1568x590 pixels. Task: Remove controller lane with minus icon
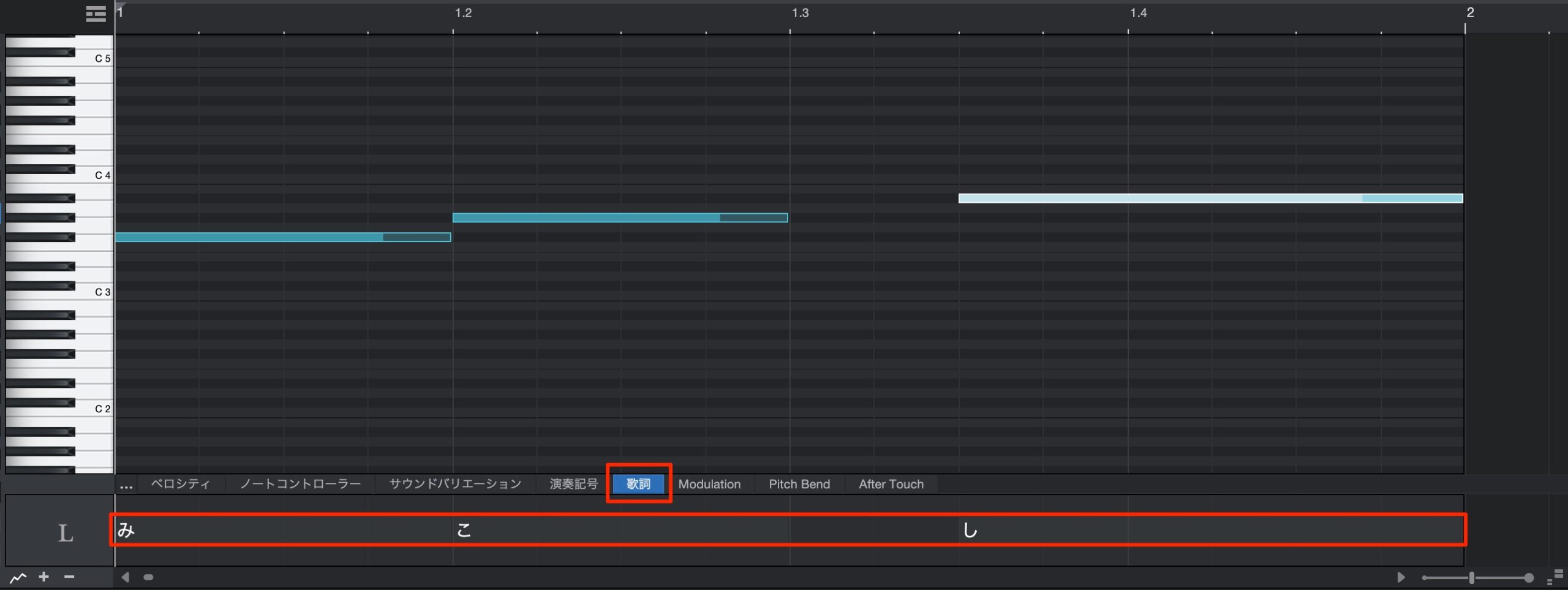click(69, 577)
